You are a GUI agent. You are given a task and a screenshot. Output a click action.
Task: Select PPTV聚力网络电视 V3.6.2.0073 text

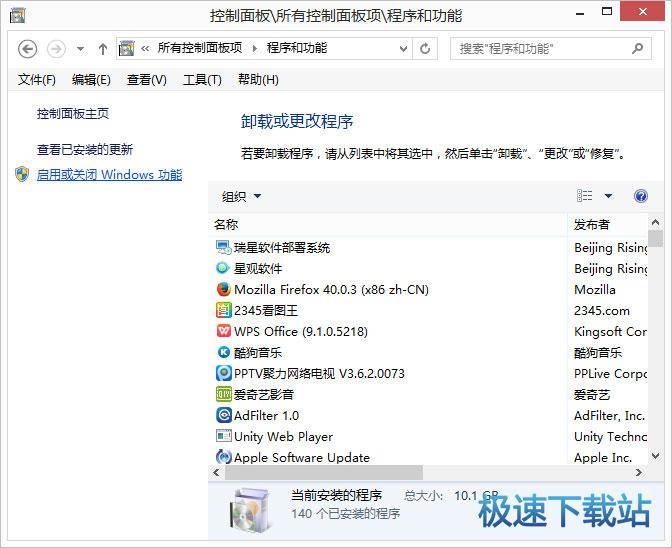pos(319,374)
